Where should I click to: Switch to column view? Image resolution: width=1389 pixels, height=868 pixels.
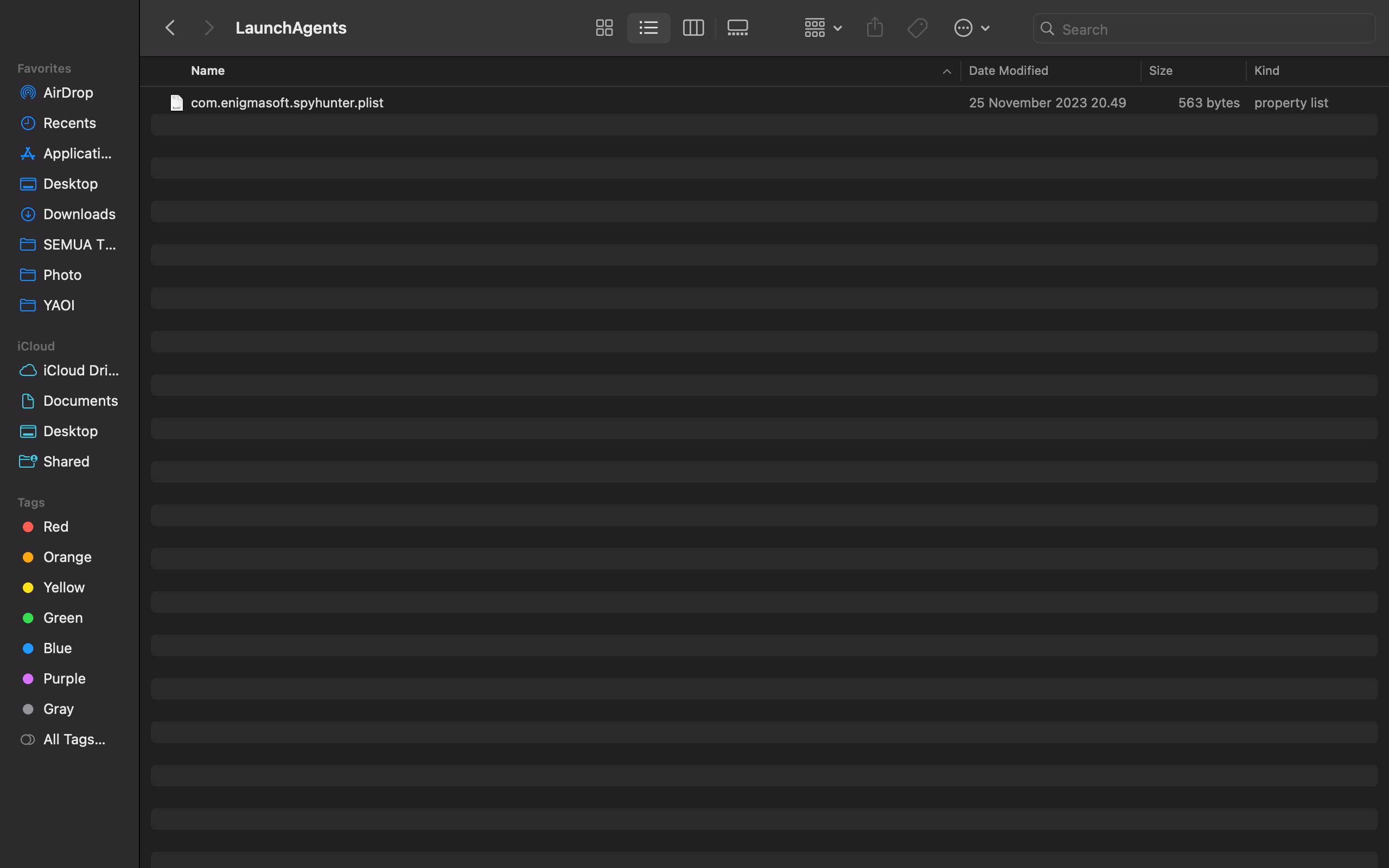point(693,28)
